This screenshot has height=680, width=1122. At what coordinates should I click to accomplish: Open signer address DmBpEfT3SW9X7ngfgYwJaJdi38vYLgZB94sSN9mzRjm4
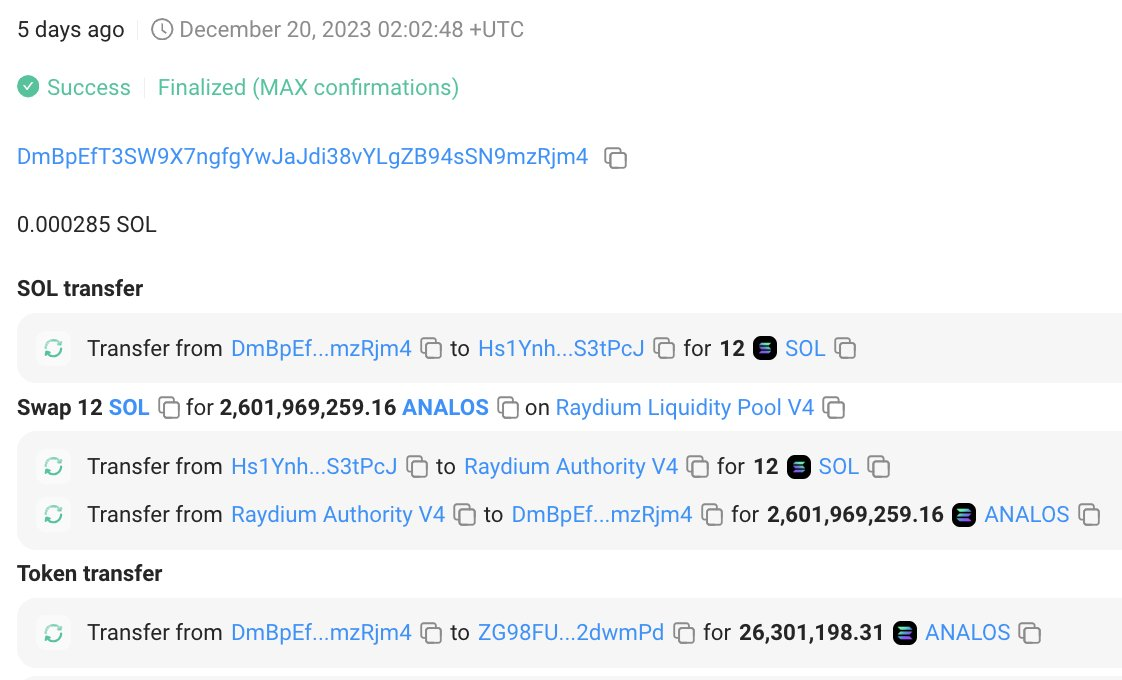tap(303, 157)
